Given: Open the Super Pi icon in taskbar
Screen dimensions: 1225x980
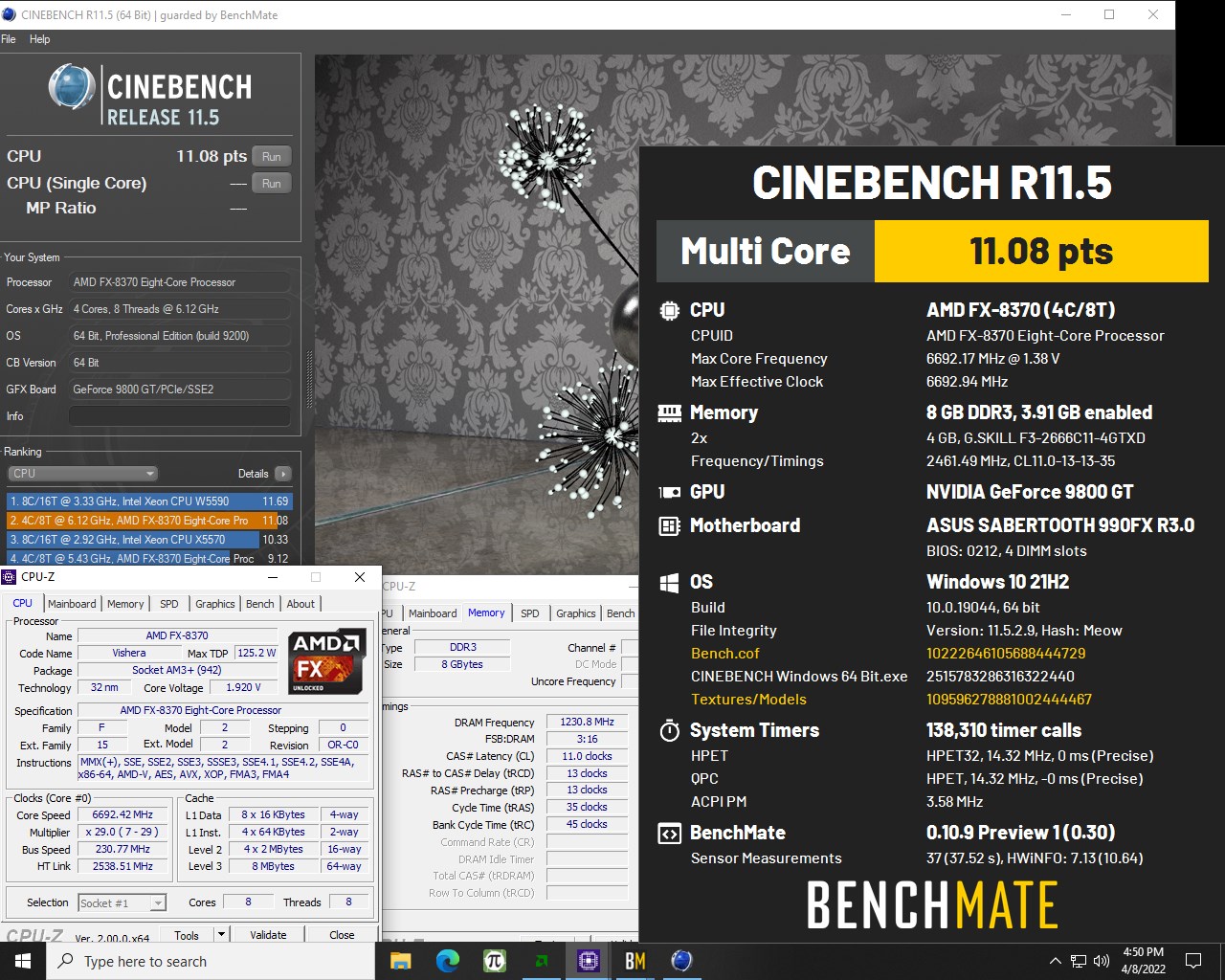Looking at the screenshot, I should click(x=495, y=961).
